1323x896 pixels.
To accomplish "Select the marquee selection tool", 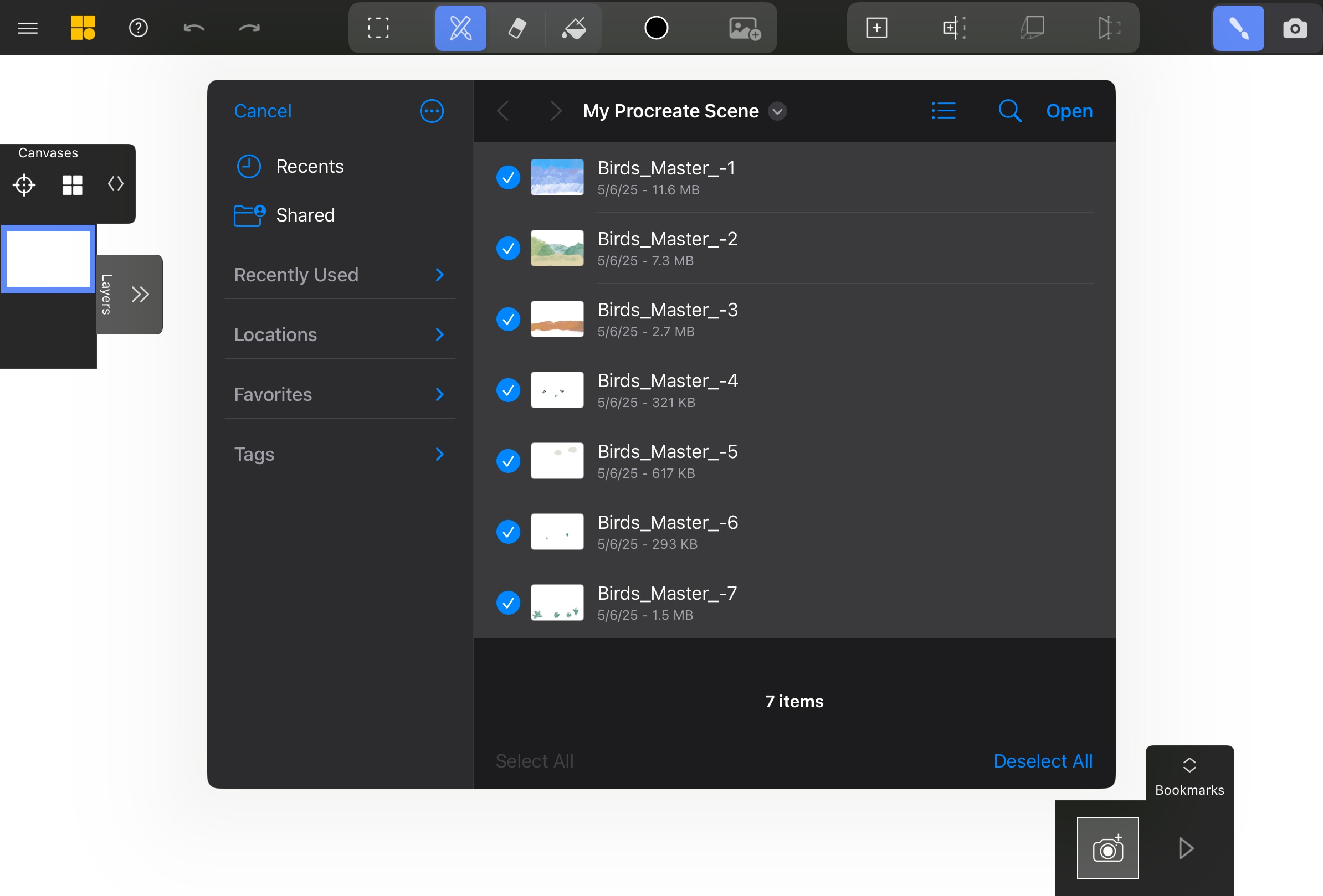I will [x=378, y=28].
